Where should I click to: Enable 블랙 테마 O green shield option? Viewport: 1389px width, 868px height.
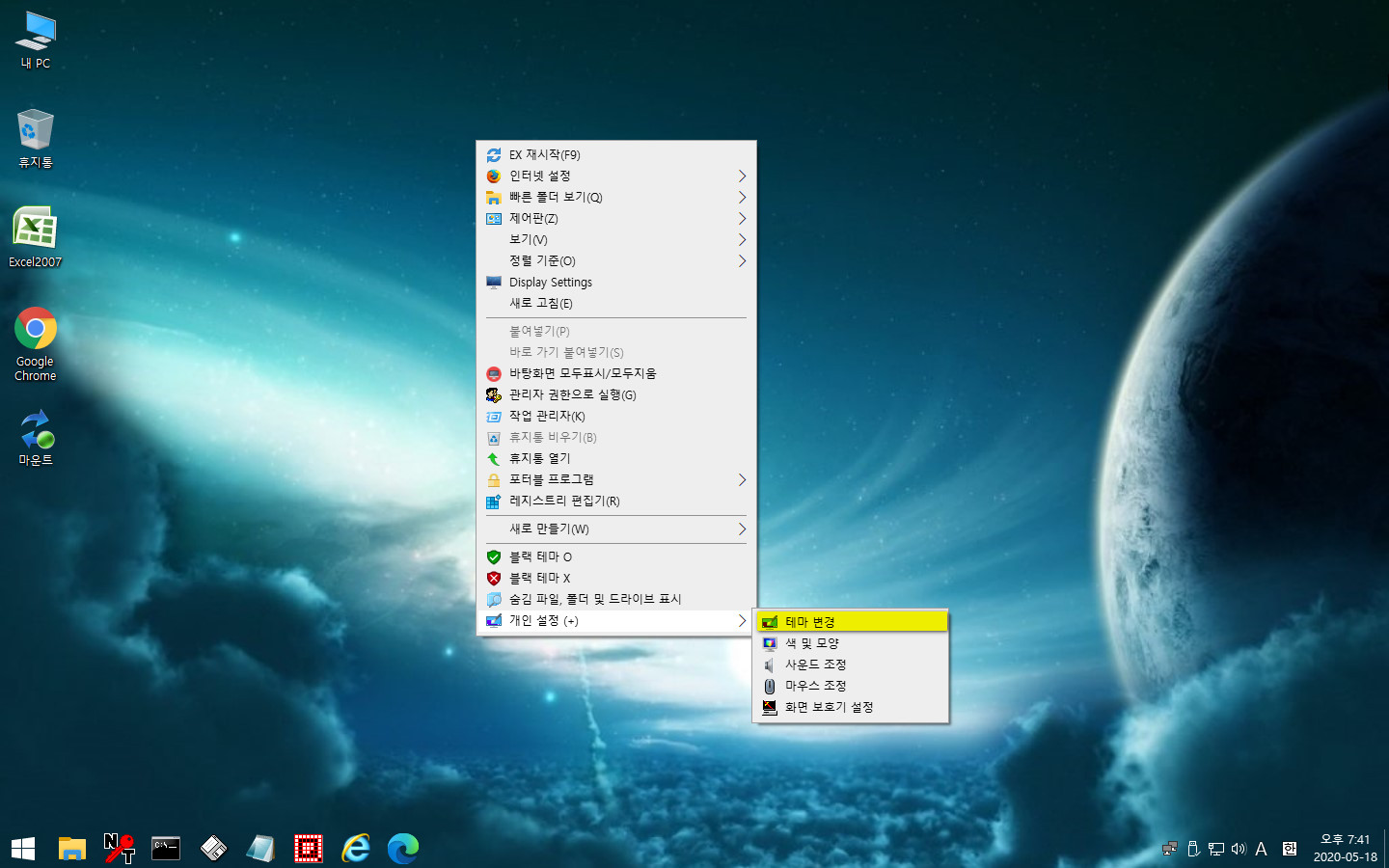[x=616, y=557]
